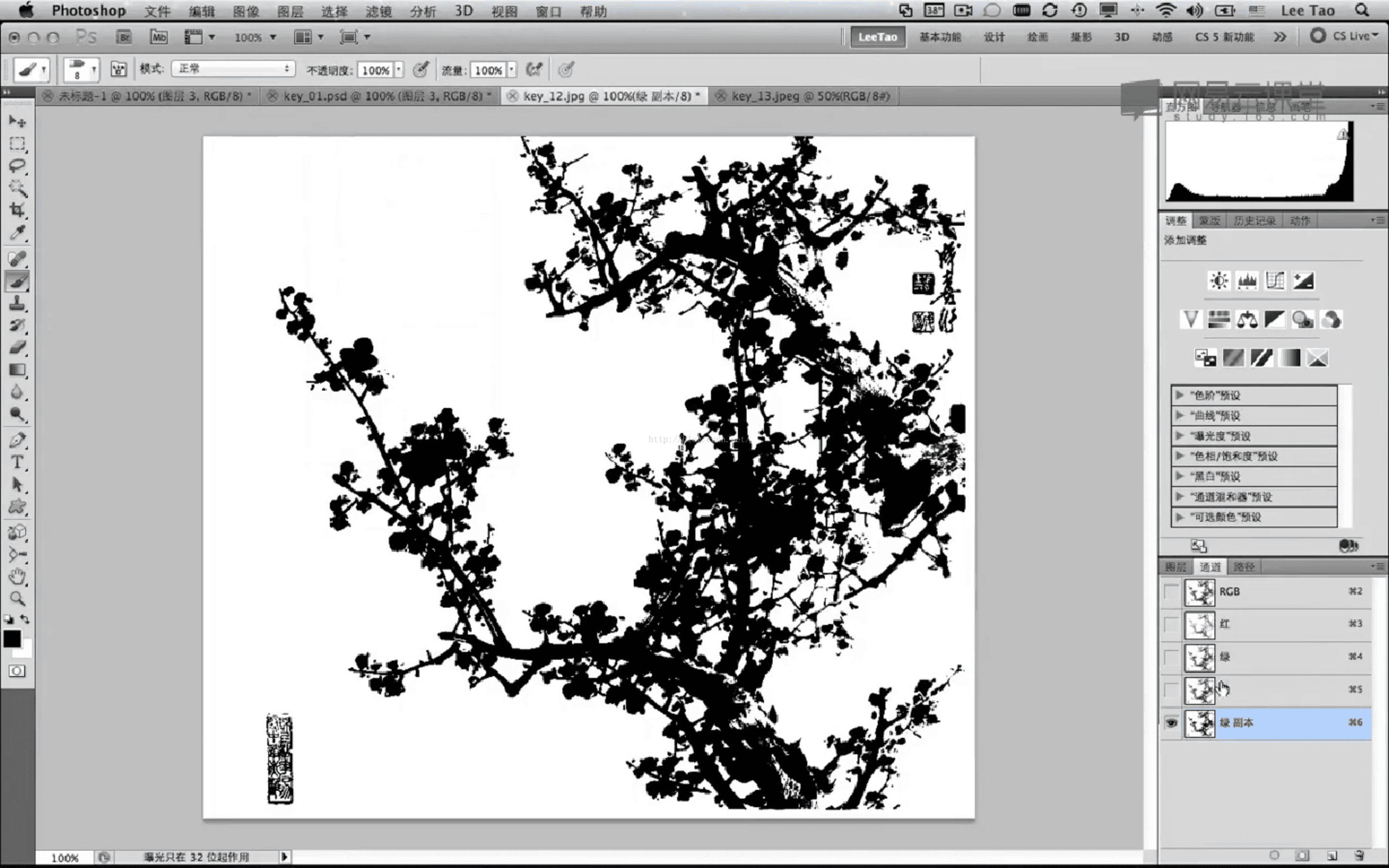Select the Crop tool
Image resolution: width=1389 pixels, height=868 pixels.
[x=17, y=210]
